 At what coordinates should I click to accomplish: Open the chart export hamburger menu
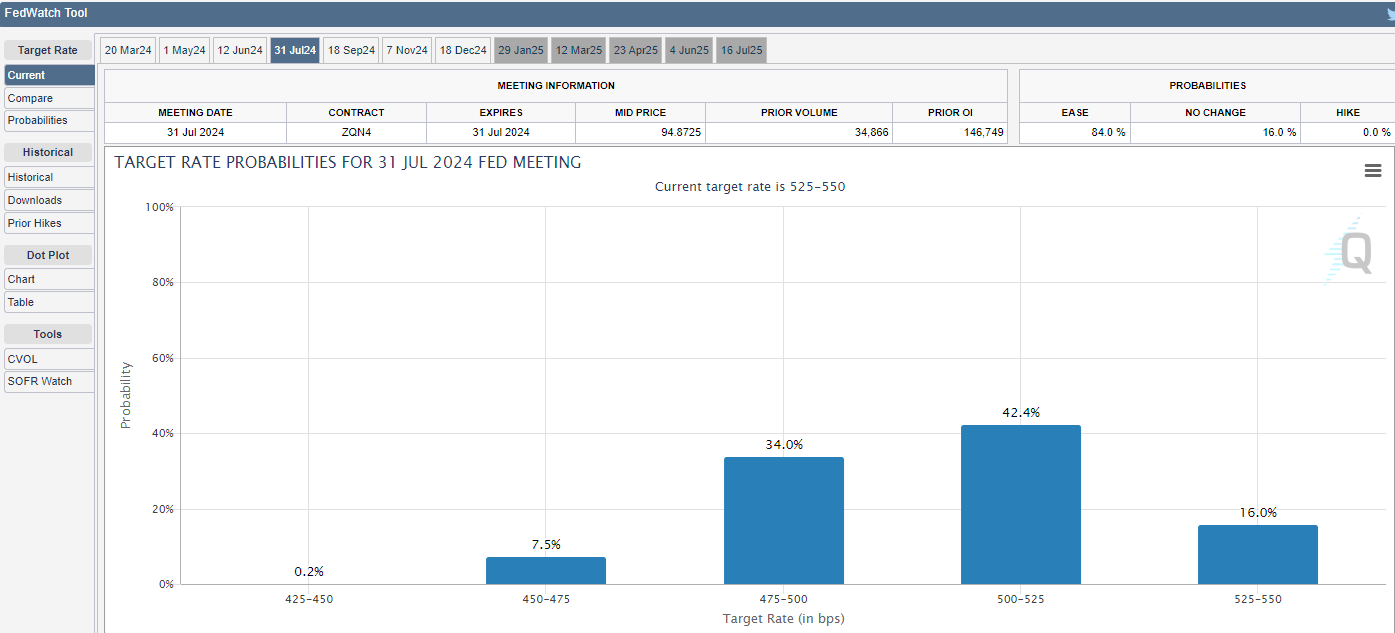tap(1373, 171)
